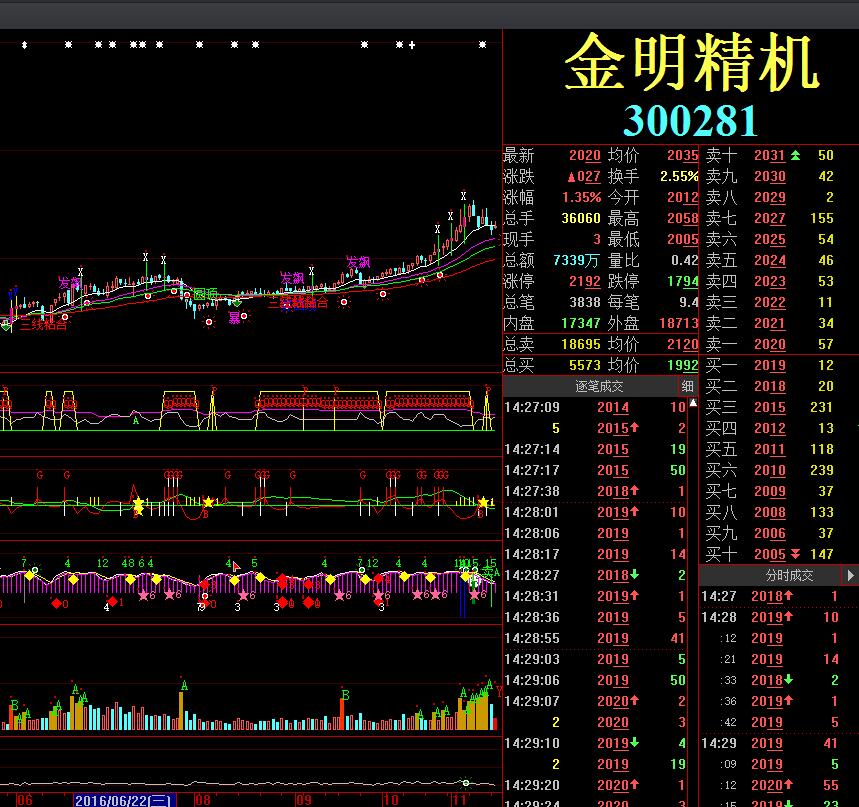
Task: Select the 14:28:27 tick row with down arrow
Action: click(595, 575)
